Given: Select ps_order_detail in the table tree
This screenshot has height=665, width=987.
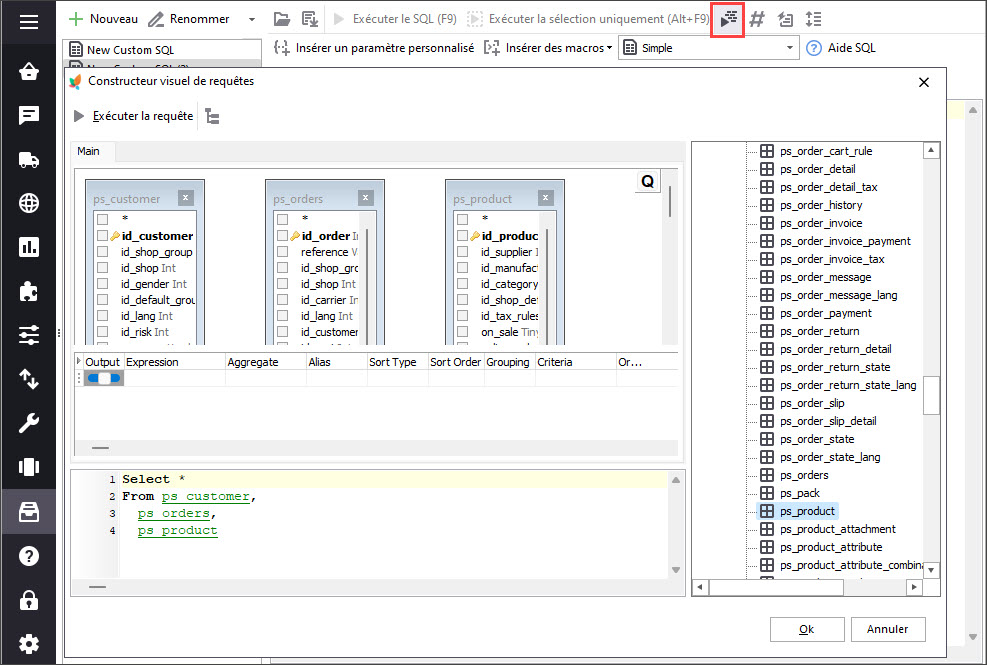Looking at the screenshot, I should pos(817,169).
